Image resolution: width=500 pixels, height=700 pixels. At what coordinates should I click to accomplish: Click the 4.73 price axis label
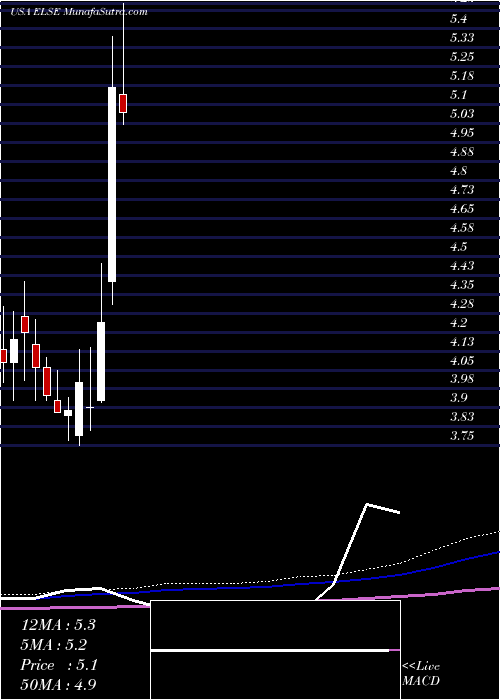coord(462,190)
